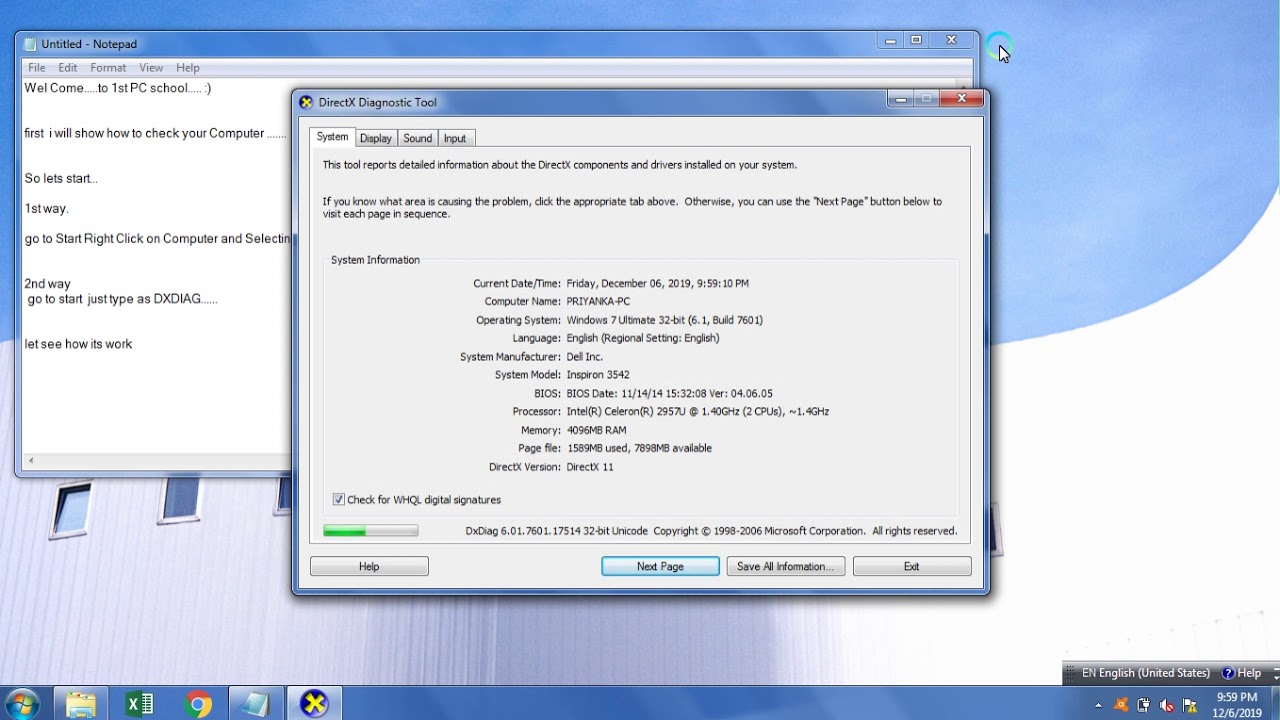Click in Notepad text 'let see how its work'

click(x=78, y=344)
